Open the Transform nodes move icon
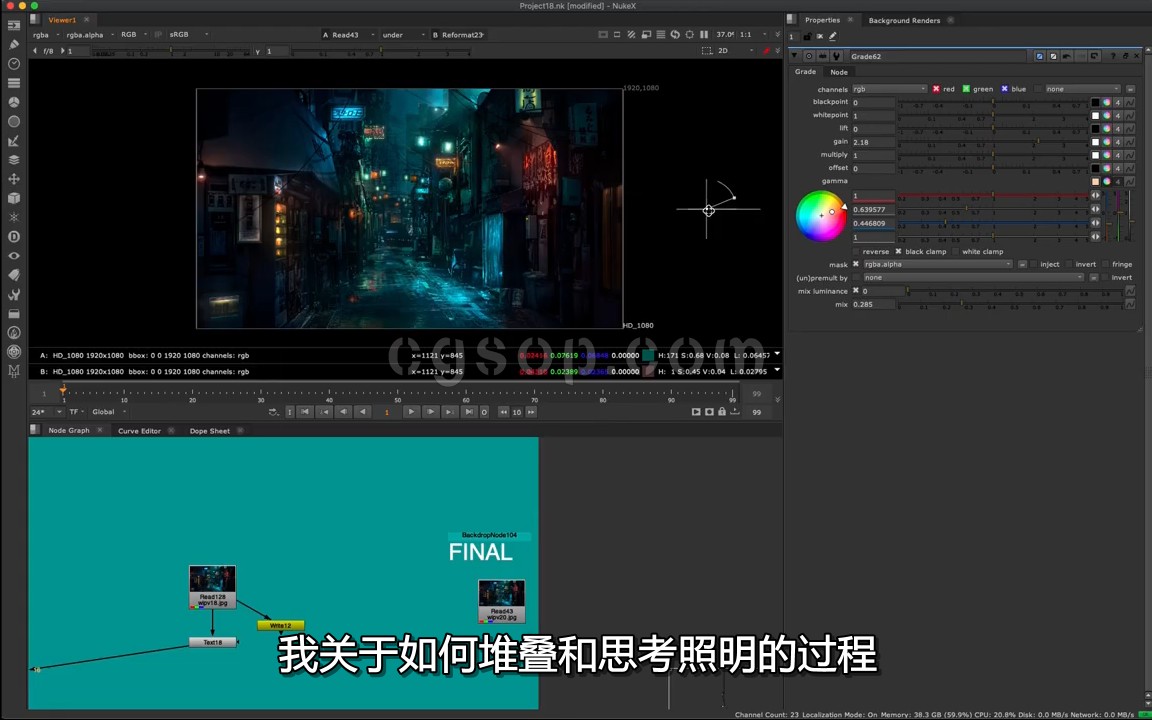 [x=13, y=179]
